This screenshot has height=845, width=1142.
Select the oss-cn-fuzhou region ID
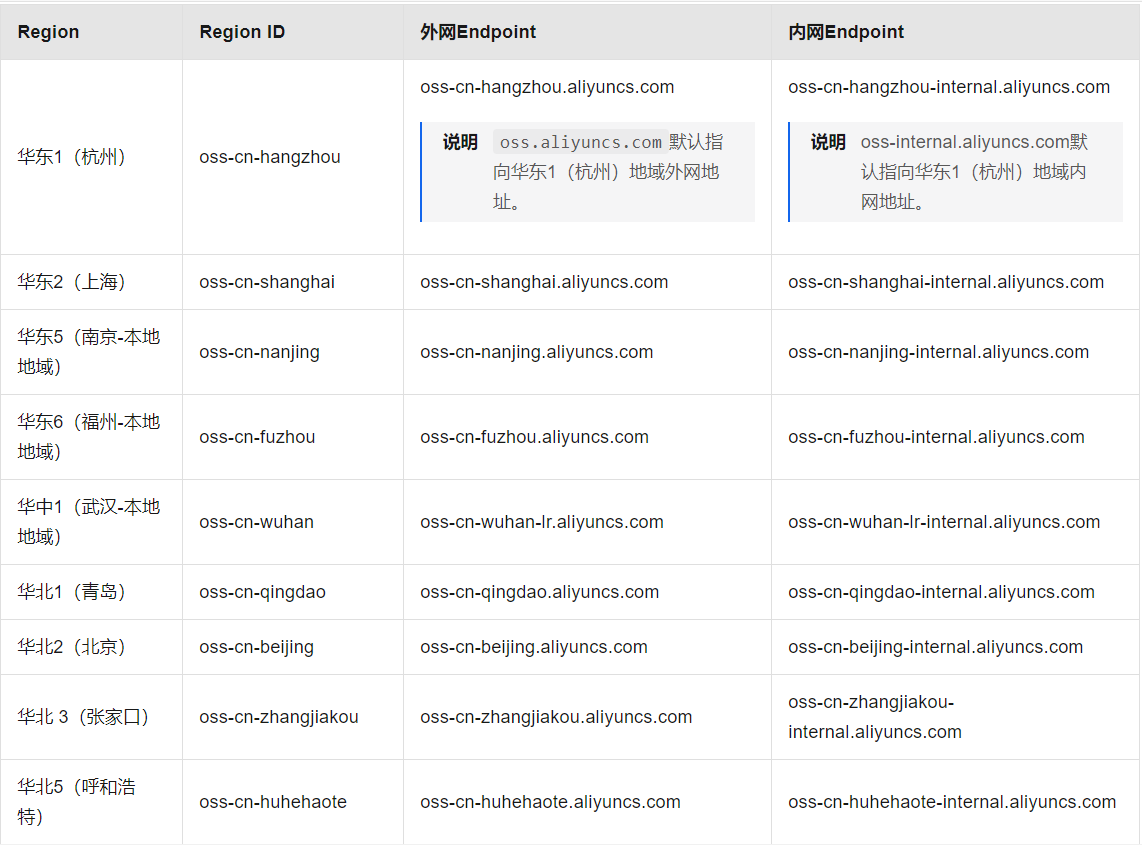pos(257,437)
